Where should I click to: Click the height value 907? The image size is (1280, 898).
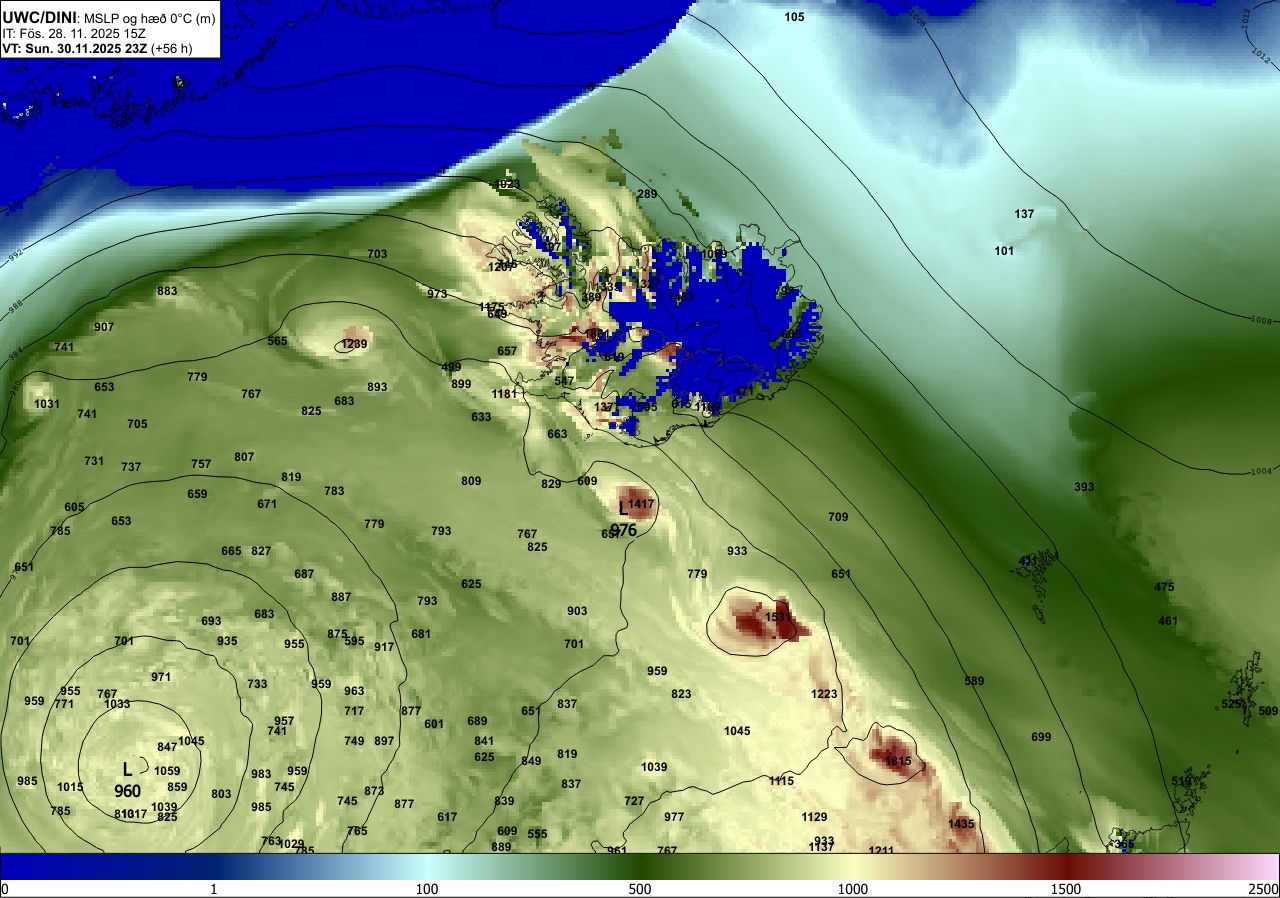[x=104, y=327]
